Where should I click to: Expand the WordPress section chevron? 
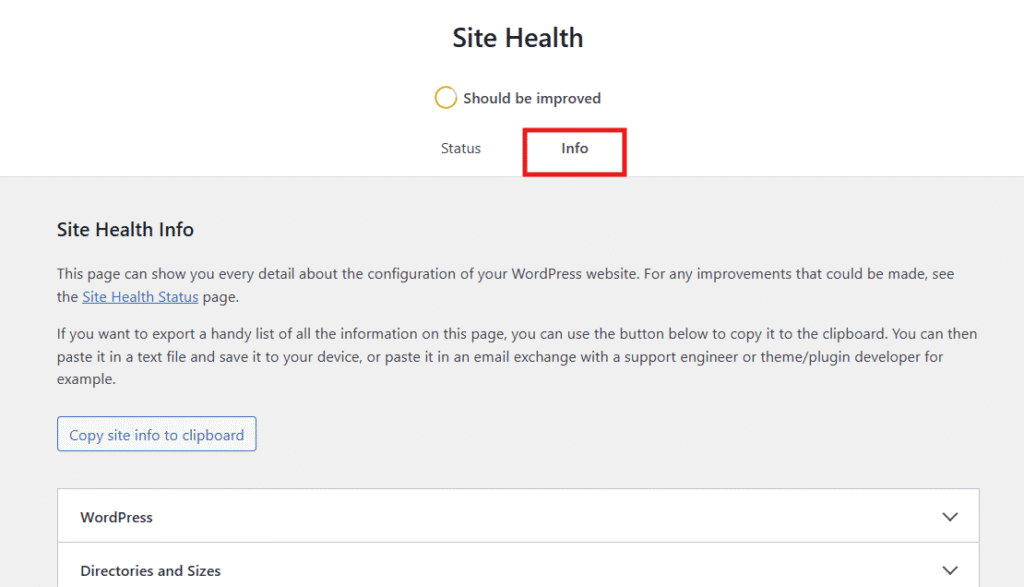pos(949,517)
